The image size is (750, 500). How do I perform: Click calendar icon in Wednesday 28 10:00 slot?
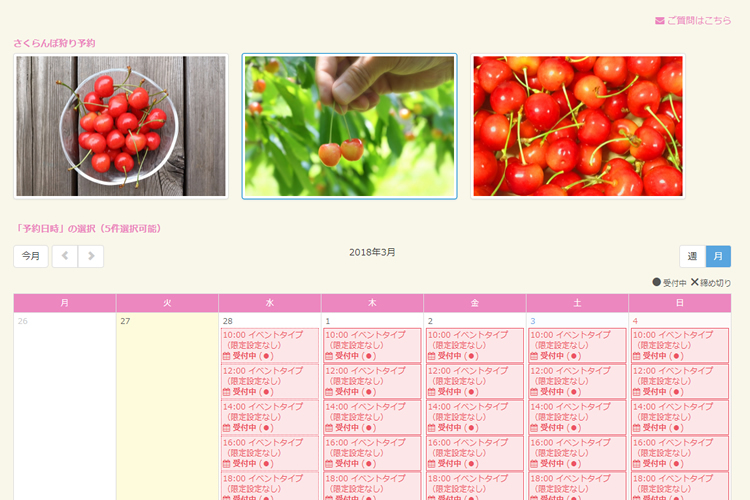click(x=226, y=356)
